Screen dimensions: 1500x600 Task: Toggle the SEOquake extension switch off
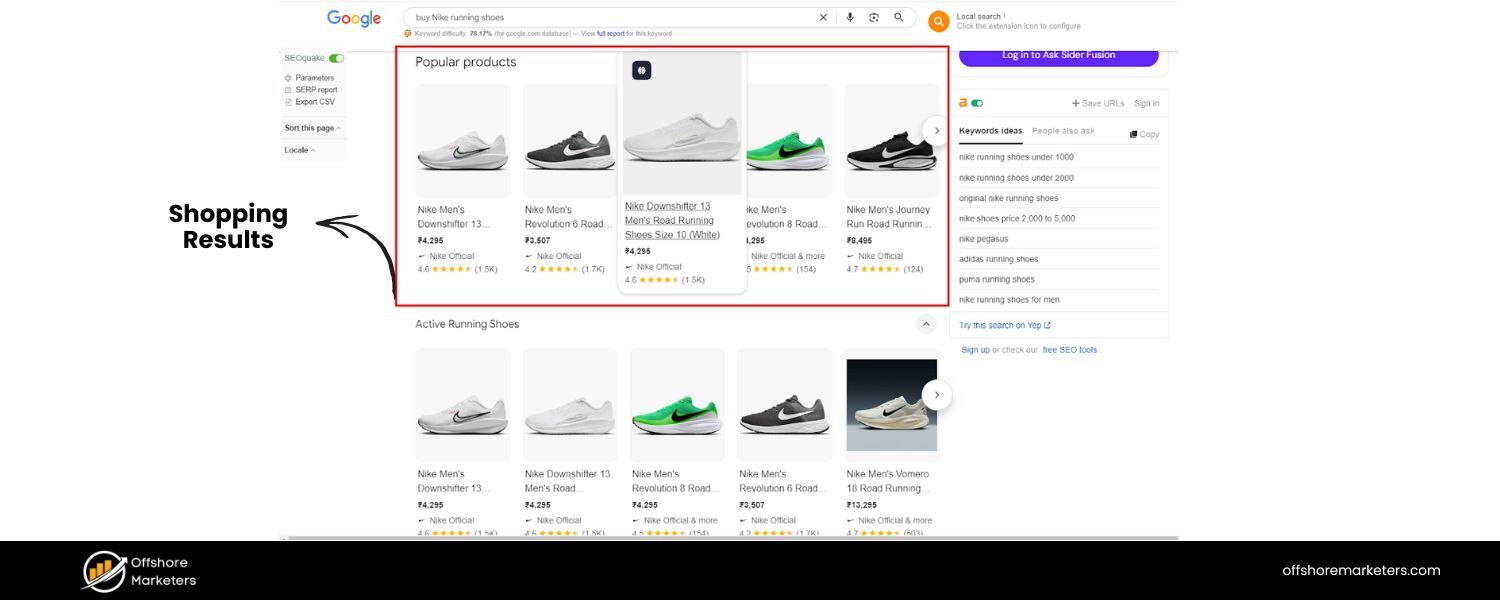point(334,58)
